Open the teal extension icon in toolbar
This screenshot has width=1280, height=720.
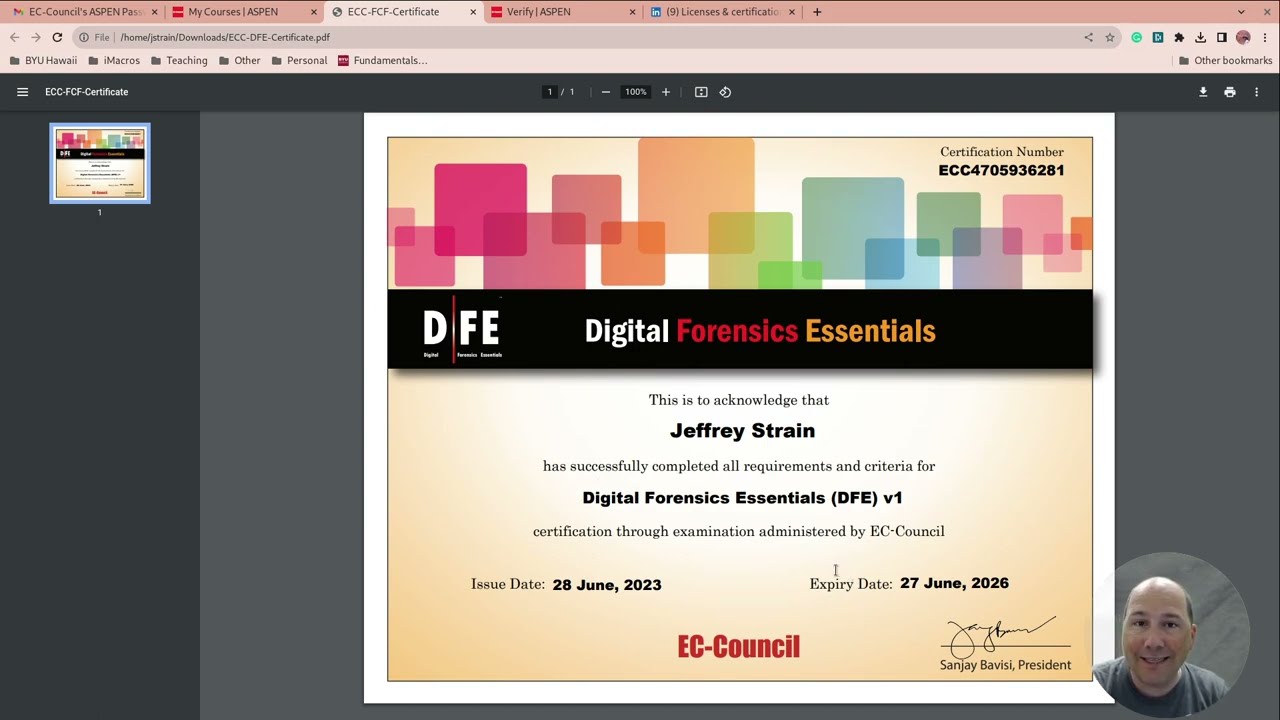[x=1158, y=37]
